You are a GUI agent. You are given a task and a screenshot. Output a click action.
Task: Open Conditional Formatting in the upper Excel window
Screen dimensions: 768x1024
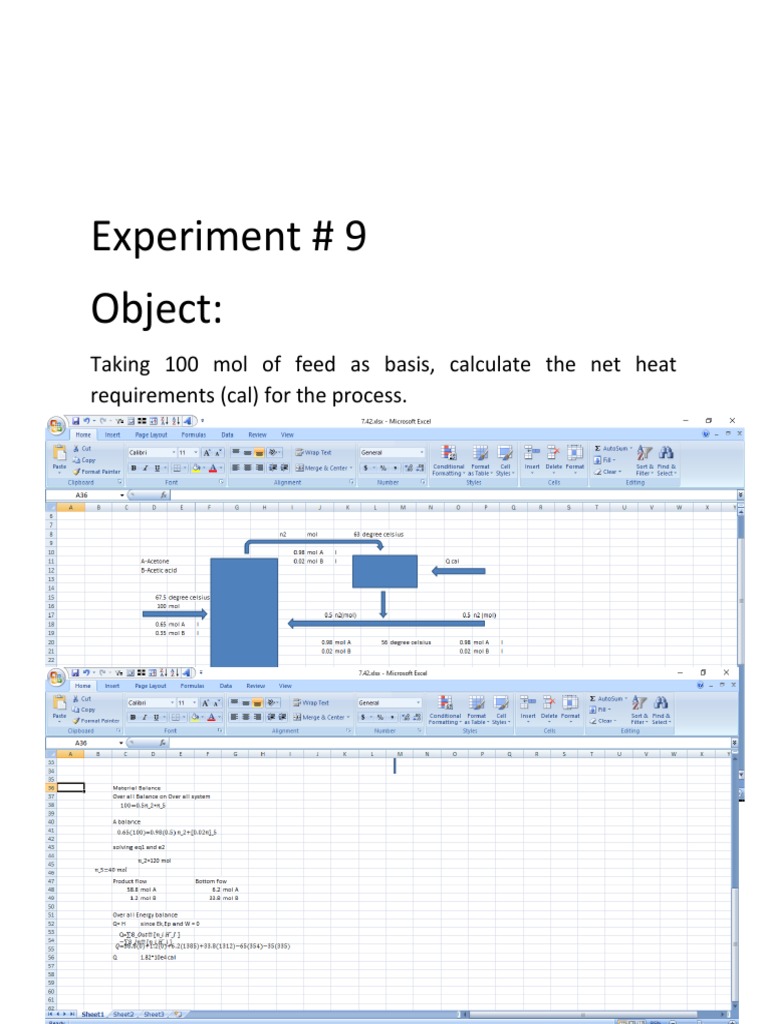448,460
